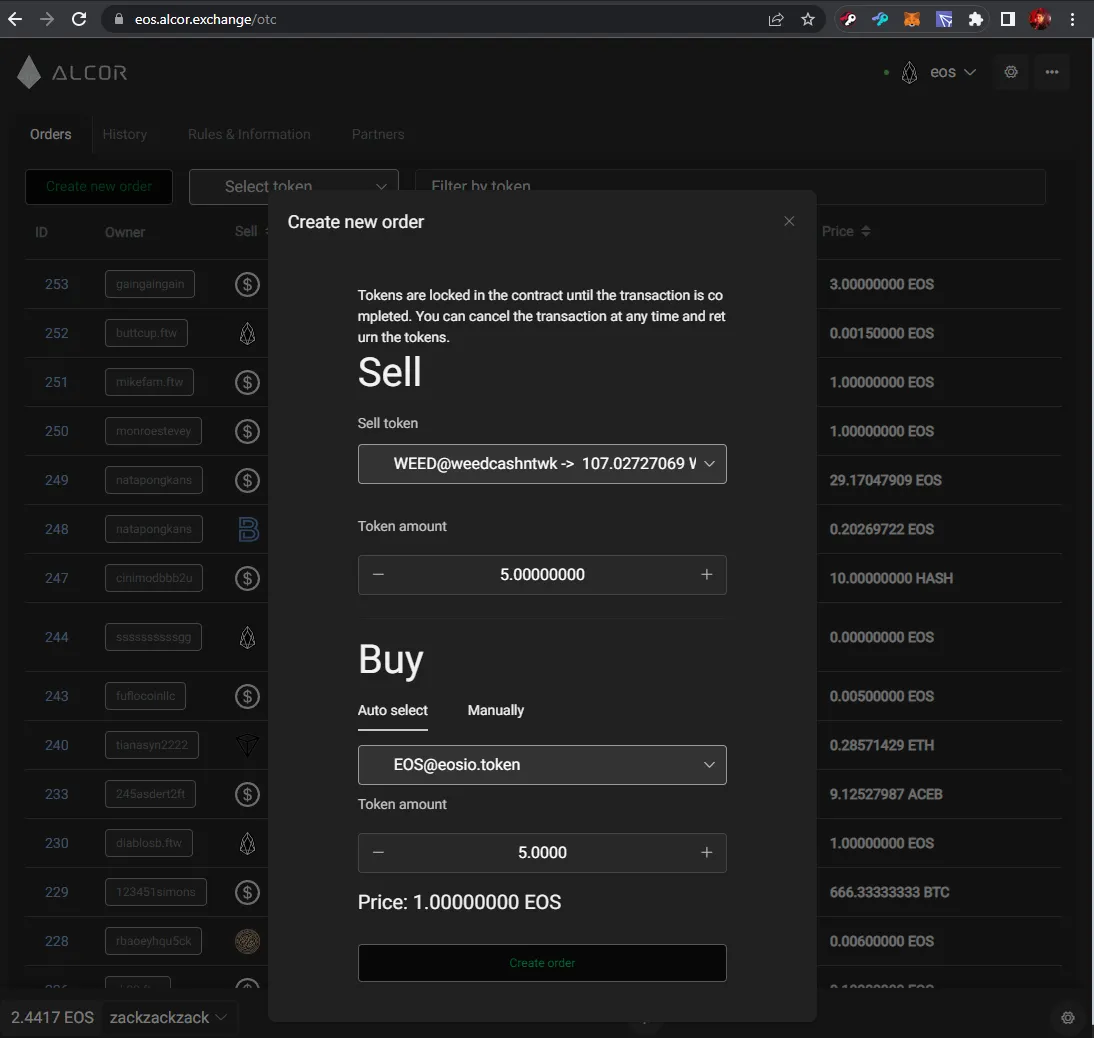1094x1038 pixels.
Task: Open order ID 240
Action: 57,745
